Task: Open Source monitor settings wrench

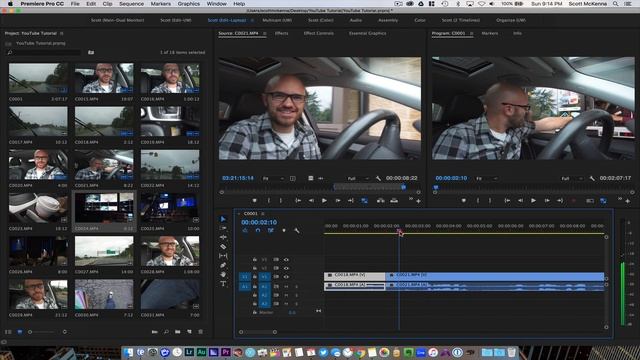Action: point(378,178)
